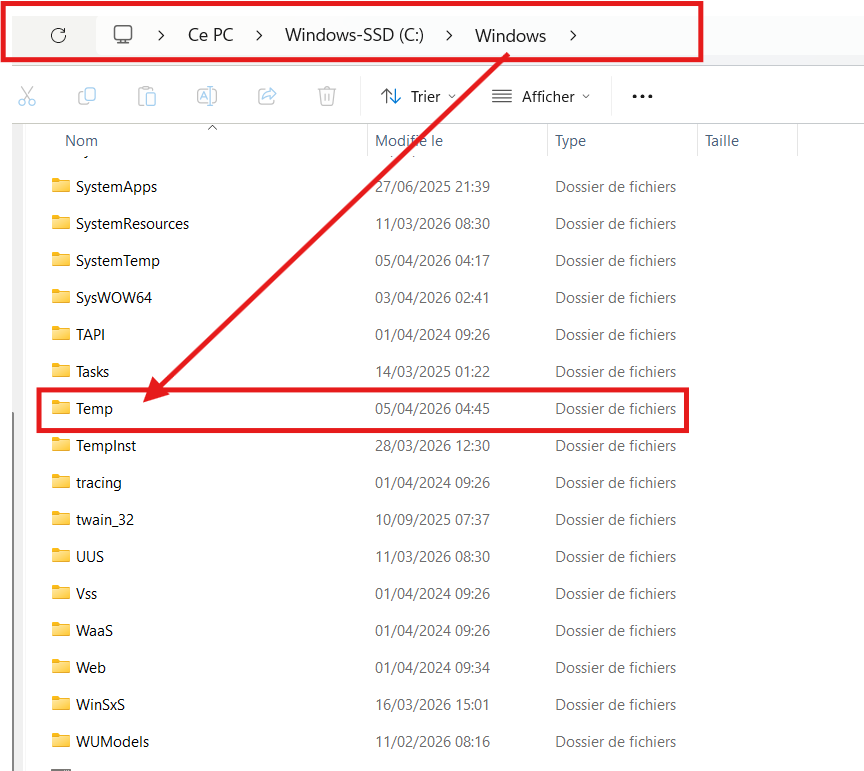Click the Paste clipboard icon

coord(147,96)
